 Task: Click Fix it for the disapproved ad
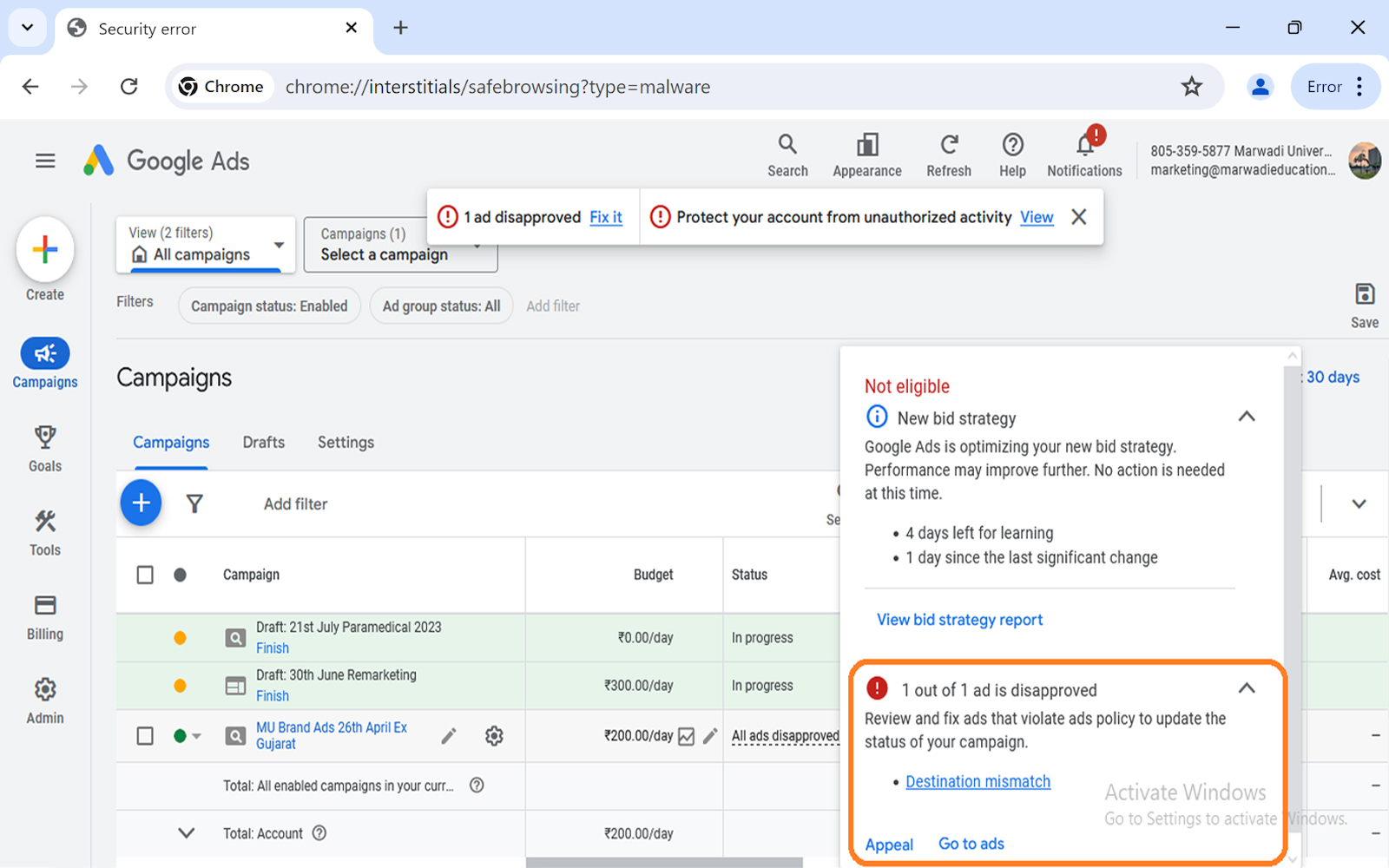[x=605, y=217]
